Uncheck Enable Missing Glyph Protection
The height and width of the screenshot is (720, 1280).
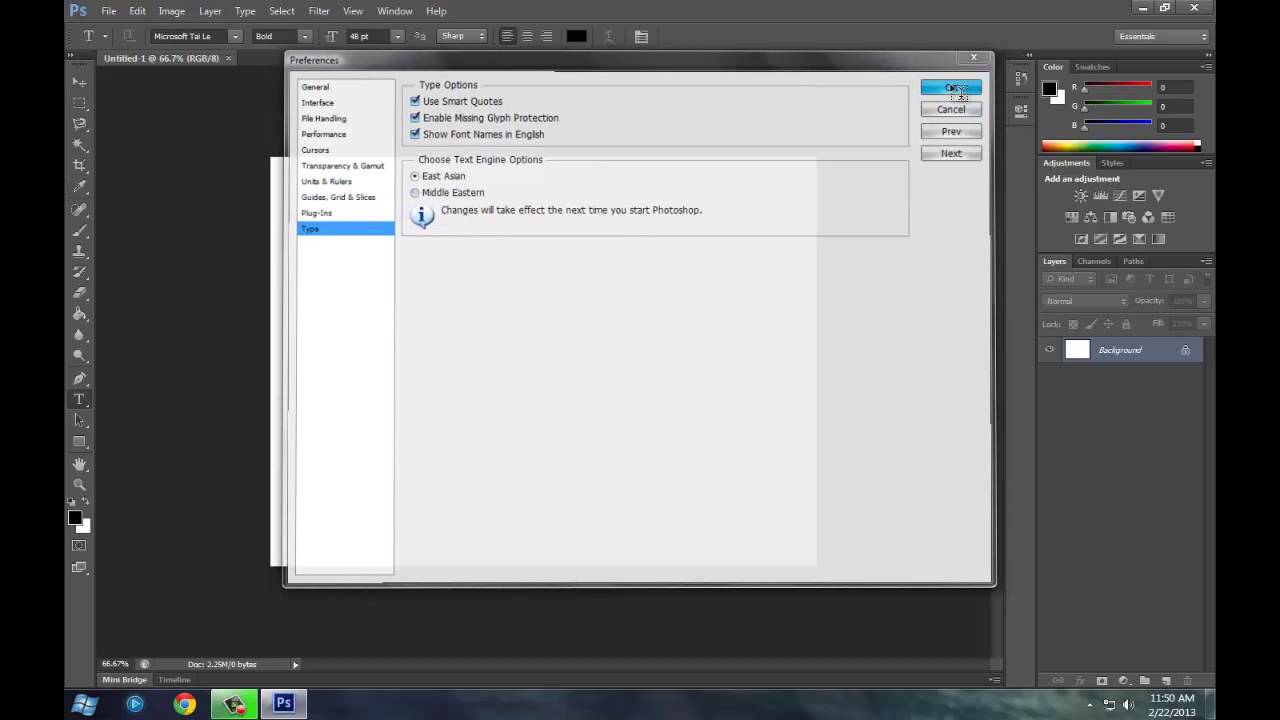pos(415,117)
